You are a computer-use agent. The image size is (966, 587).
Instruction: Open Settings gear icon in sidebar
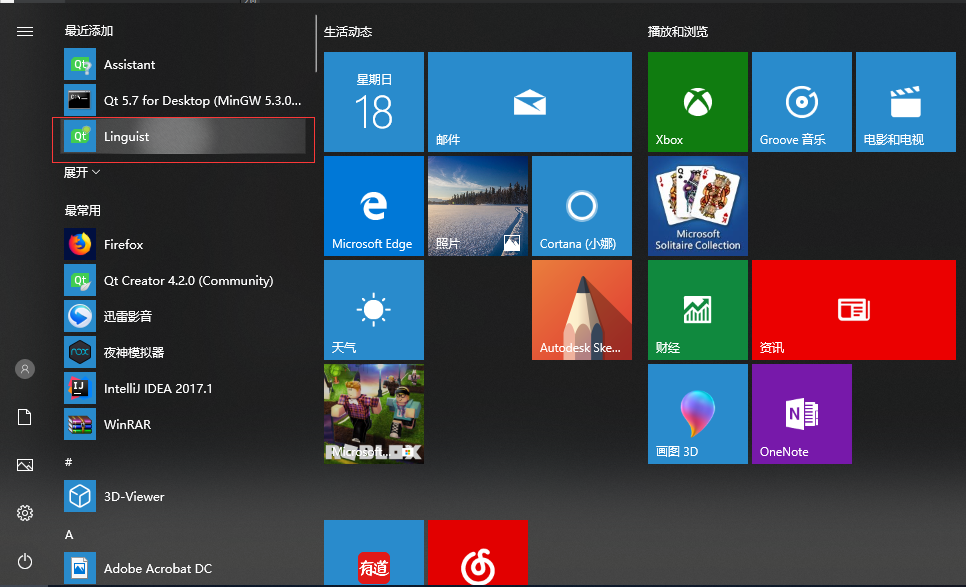[25, 513]
